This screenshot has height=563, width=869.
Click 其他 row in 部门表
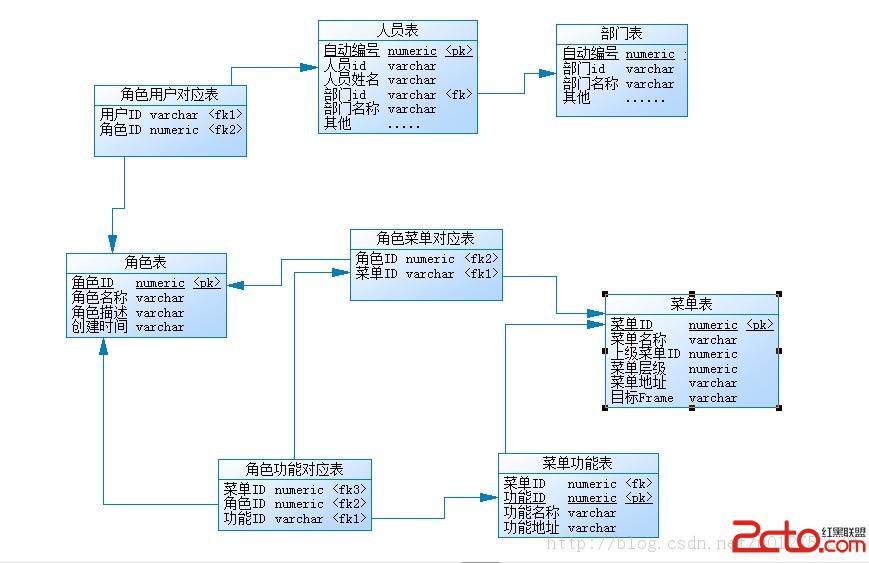614,99
